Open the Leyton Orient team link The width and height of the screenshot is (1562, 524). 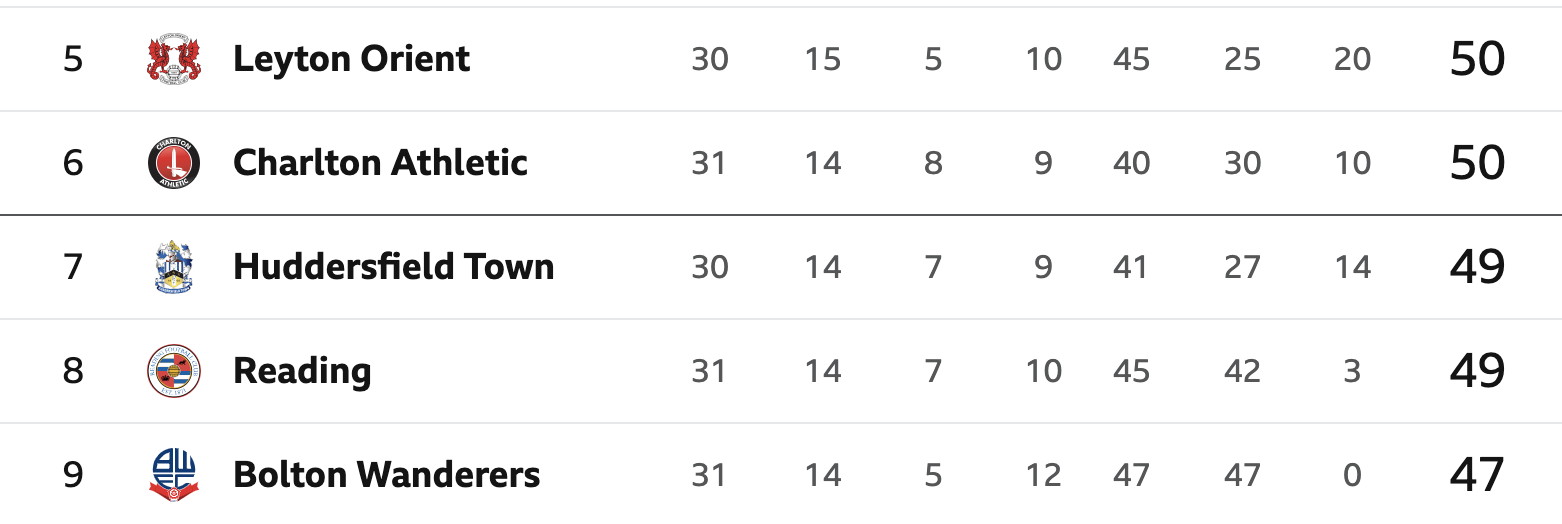point(351,60)
